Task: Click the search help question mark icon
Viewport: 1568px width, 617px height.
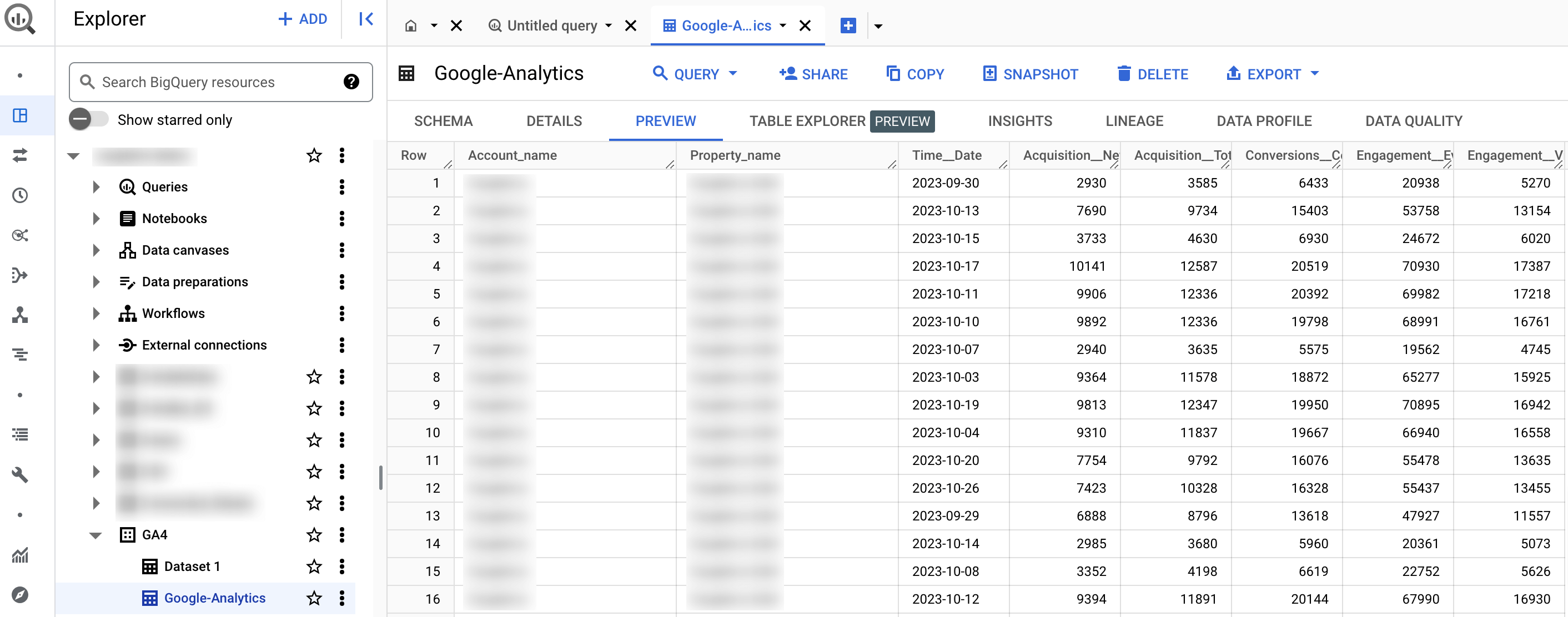Action: [351, 82]
